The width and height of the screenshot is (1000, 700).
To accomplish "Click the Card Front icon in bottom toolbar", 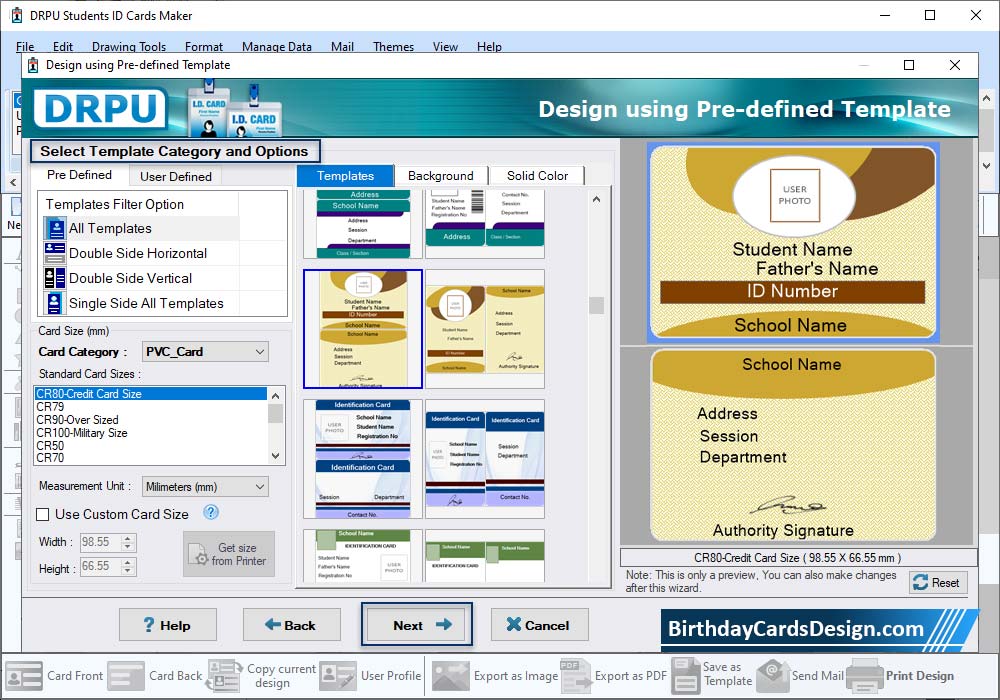I will coord(24,676).
